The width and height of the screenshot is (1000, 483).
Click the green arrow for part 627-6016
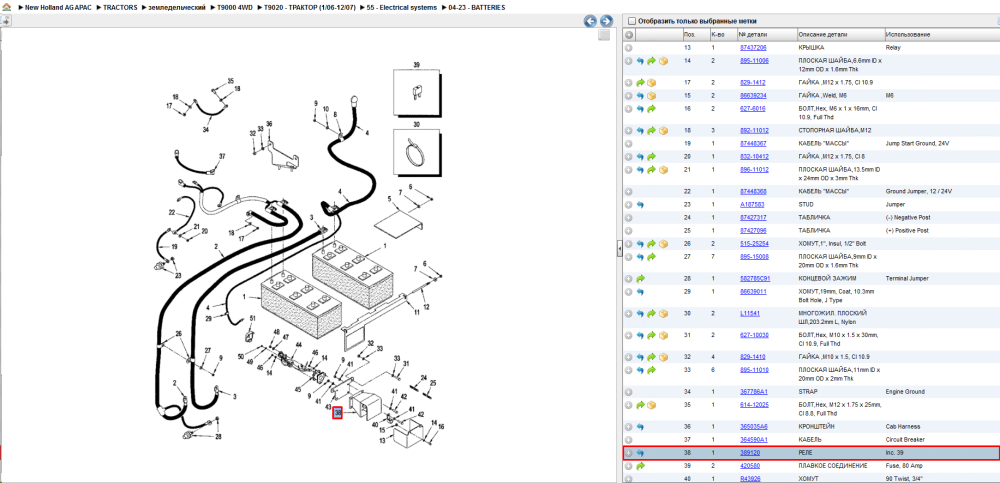(651, 109)
